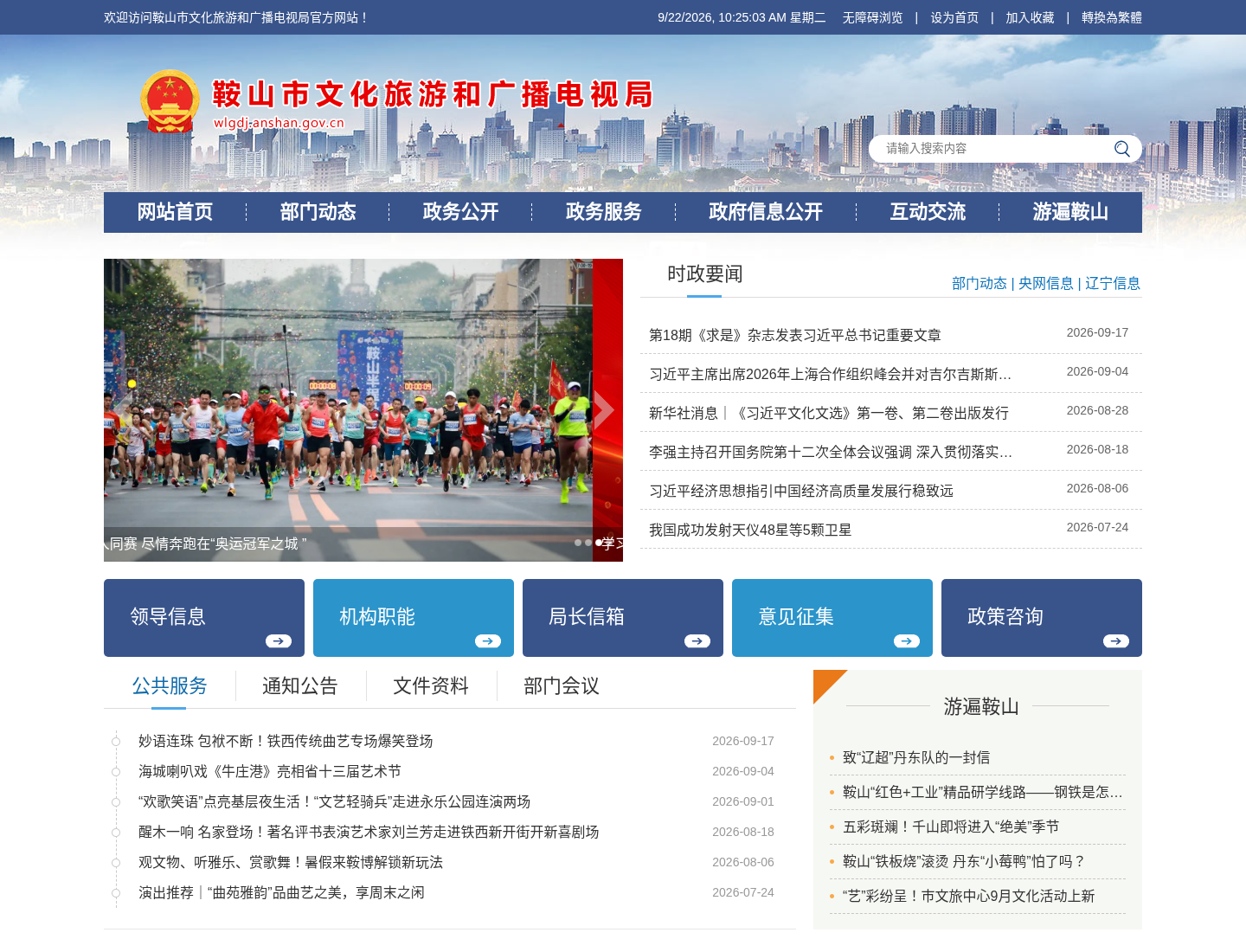Open 互动交流 in navigation bar
The image size is (1246, 952).
click(928, 212)
